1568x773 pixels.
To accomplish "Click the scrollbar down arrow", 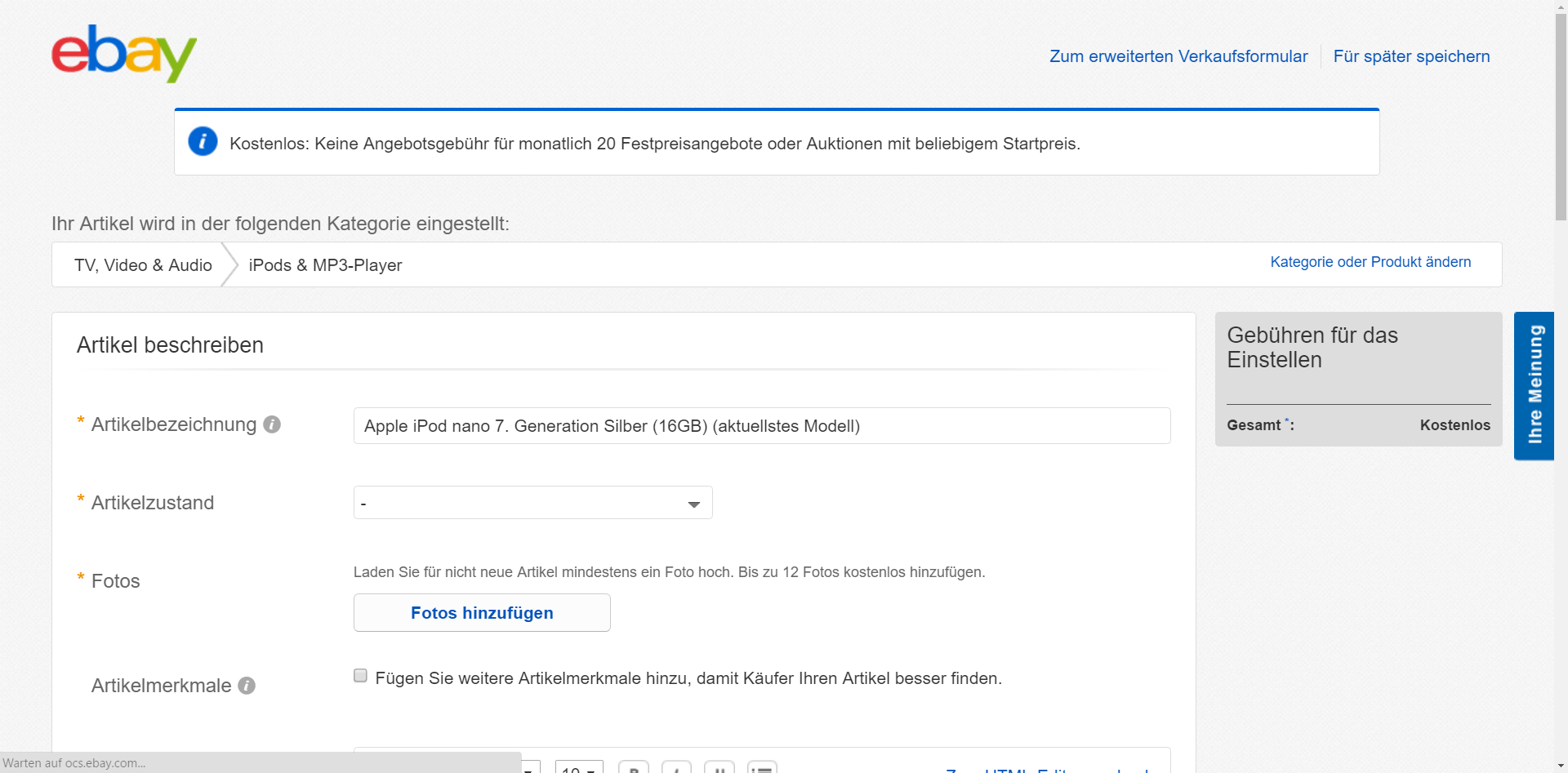I will pyautogui.click(x=1561, y=766).
